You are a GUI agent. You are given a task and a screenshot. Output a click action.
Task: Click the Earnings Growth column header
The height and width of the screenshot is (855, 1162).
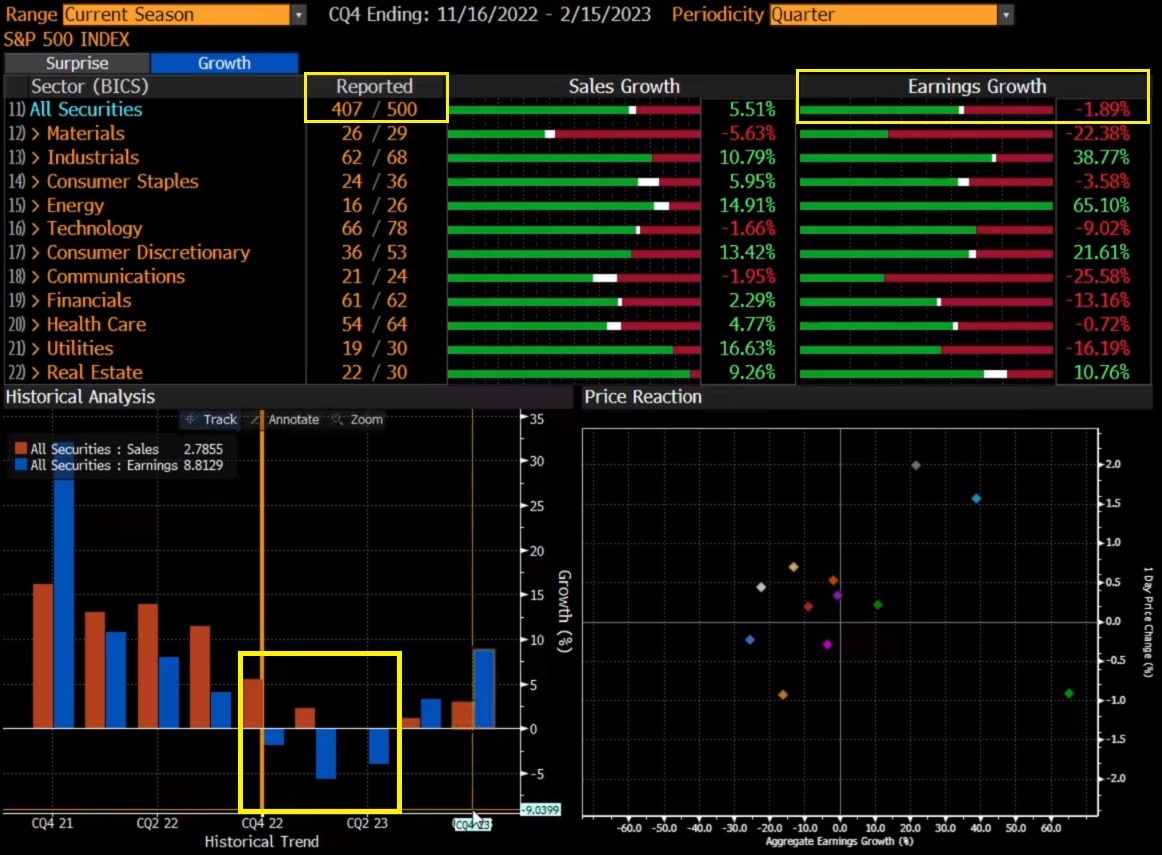click(x=977, y=87)
